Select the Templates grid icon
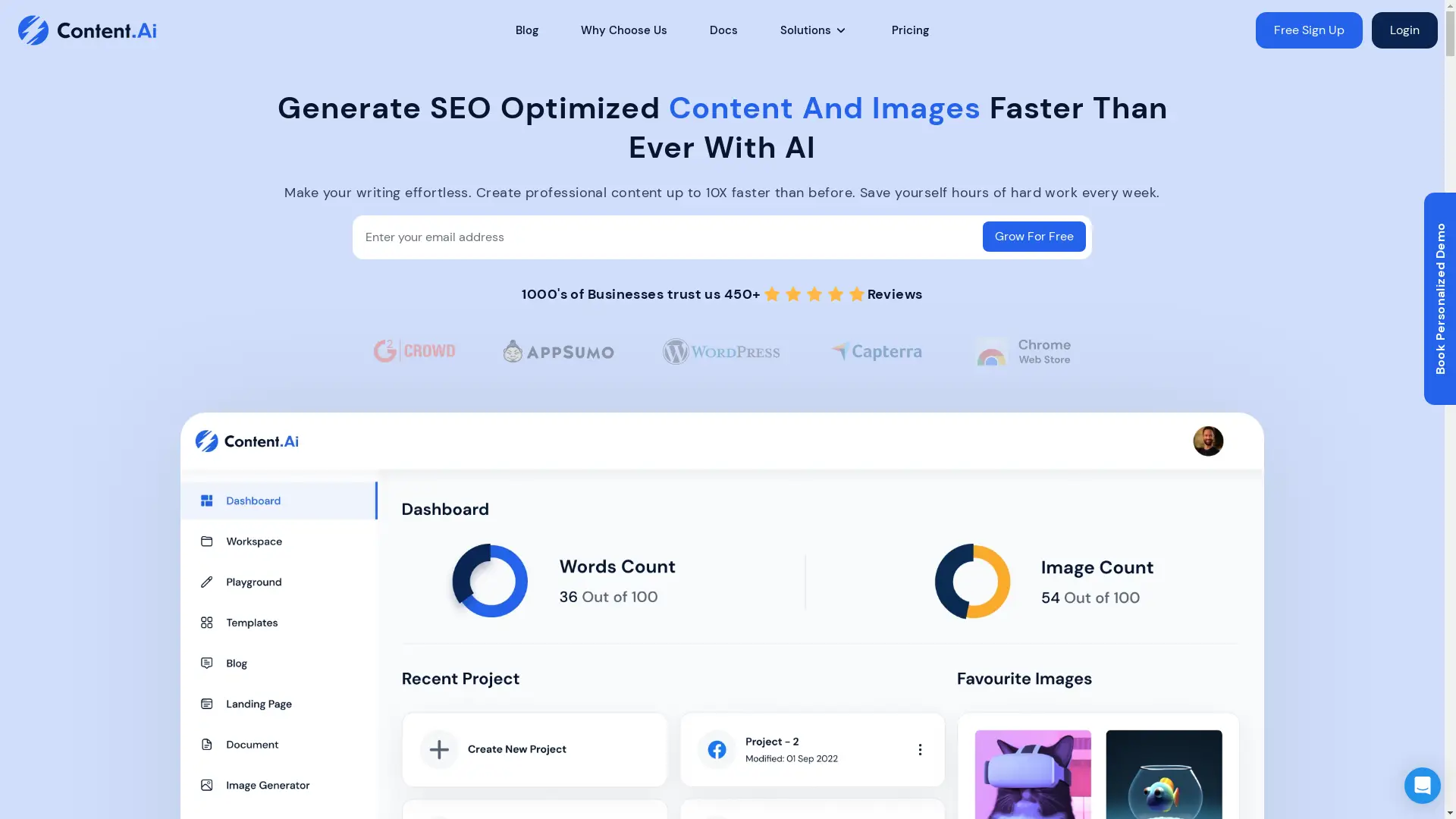This screenshot has width=1456, height=819. 206,622
